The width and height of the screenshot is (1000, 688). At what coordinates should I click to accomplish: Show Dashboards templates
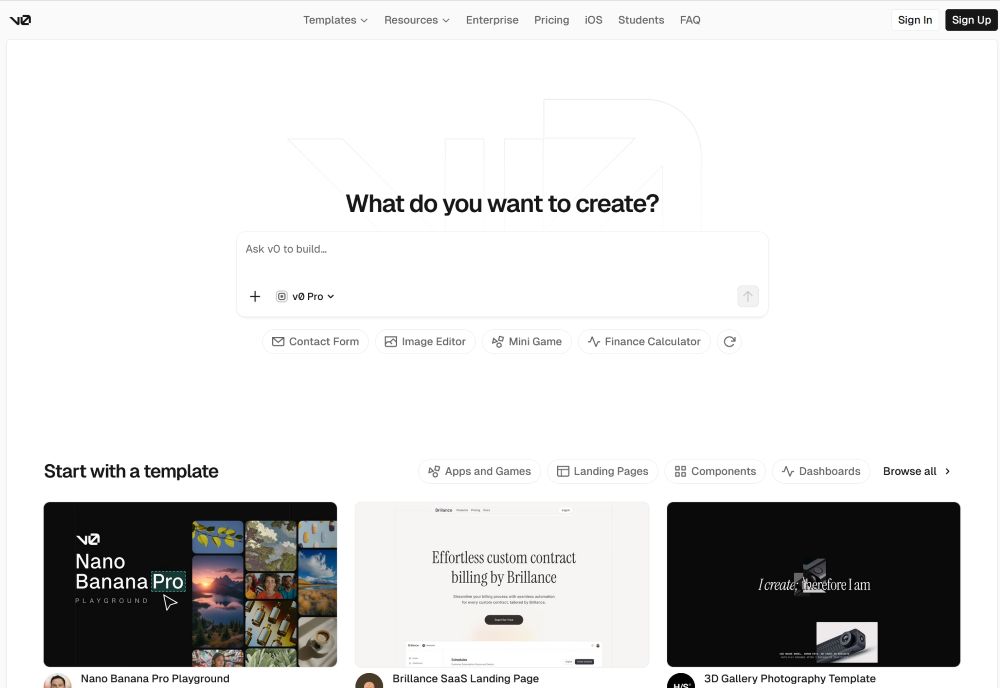[820, 472]
